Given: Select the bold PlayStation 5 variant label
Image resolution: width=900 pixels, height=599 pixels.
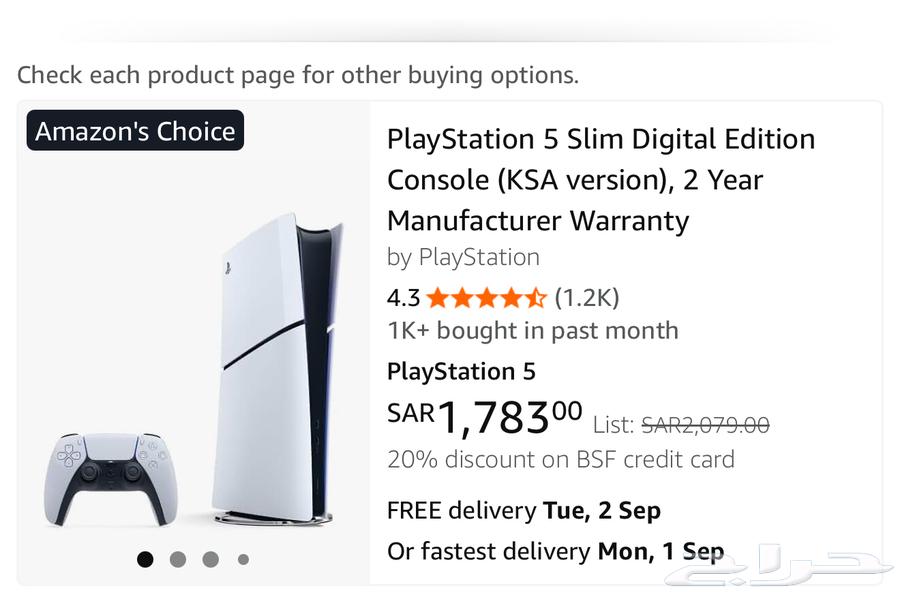Looking at the screenshot, I should point(461,372).
